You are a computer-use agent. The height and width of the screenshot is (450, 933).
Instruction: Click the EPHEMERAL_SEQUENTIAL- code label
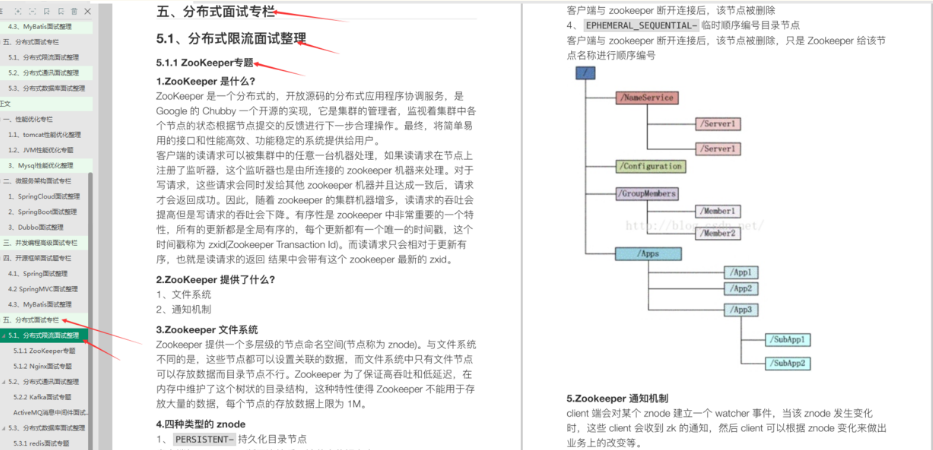(641, 26)
